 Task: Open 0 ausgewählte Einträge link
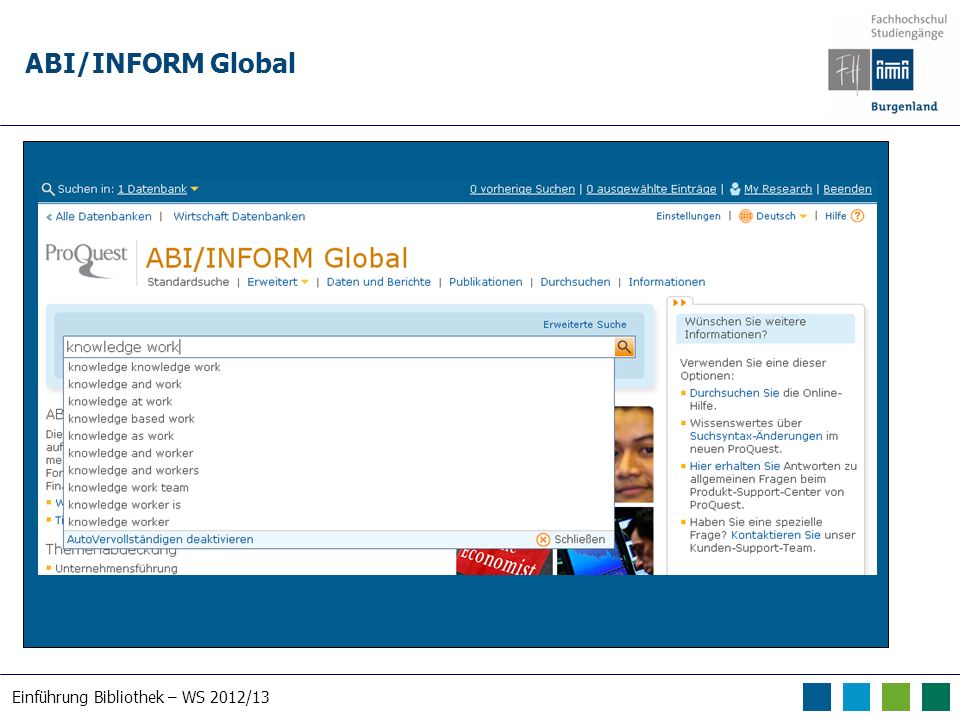651,189
